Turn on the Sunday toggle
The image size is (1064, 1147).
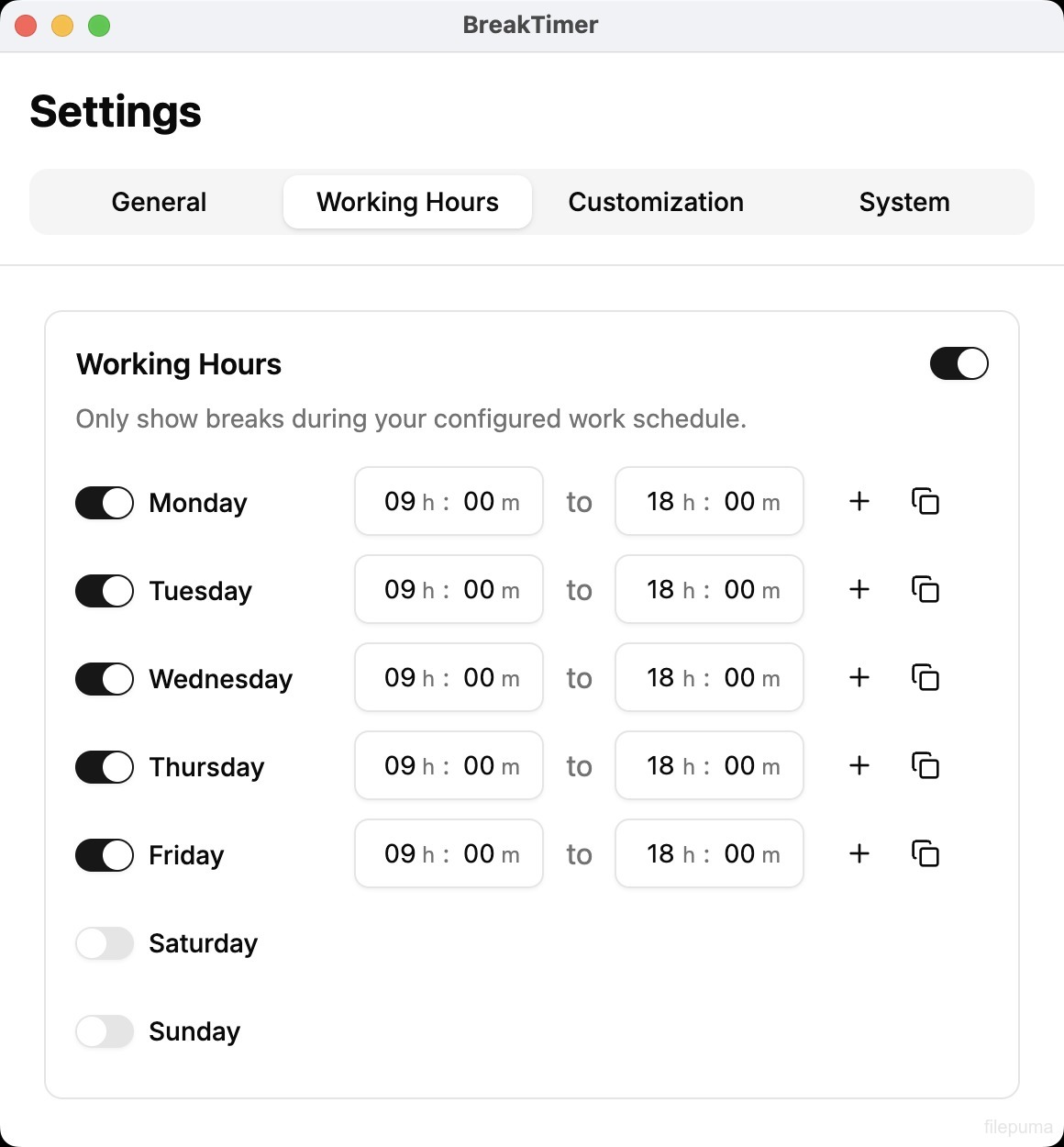(105, 1031)
